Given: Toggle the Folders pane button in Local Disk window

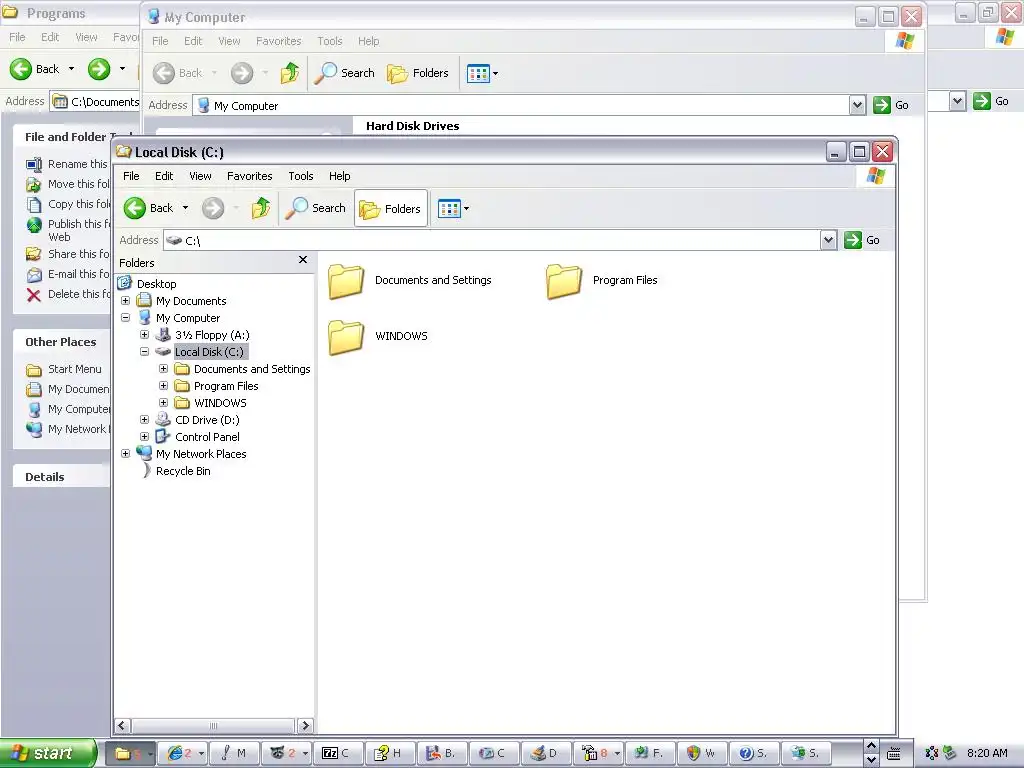Looking at the screenshot, I should (391, 209).
